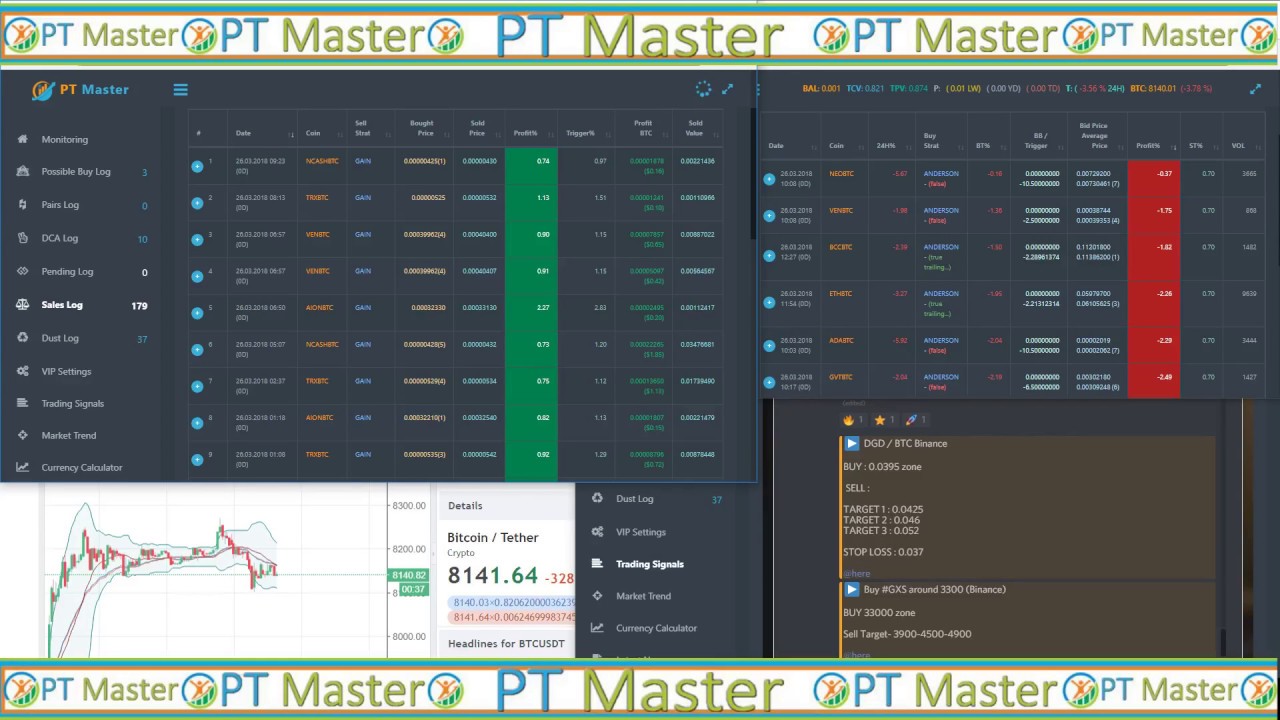Open Monitoring in the upper sidebar
This screenshot has height=720, width=1280.
(x=65, y=139)
